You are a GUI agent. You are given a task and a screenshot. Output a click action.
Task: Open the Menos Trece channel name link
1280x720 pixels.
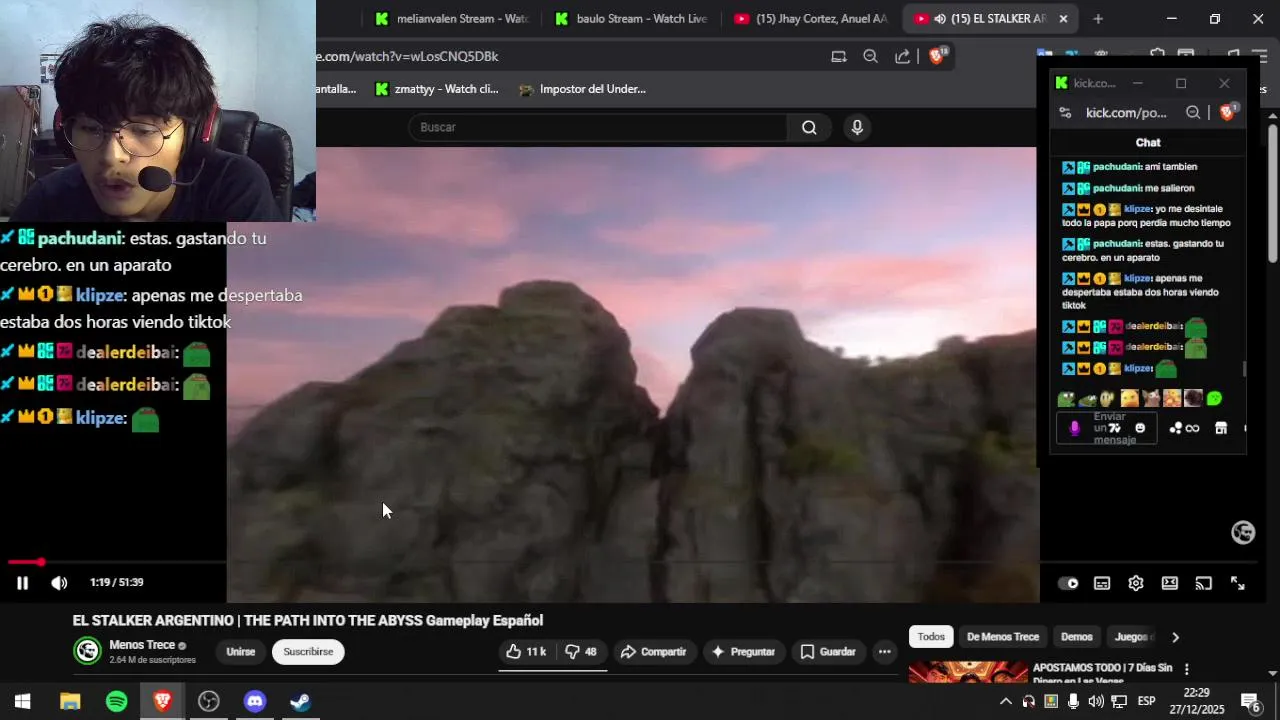(x=142, y=645)
